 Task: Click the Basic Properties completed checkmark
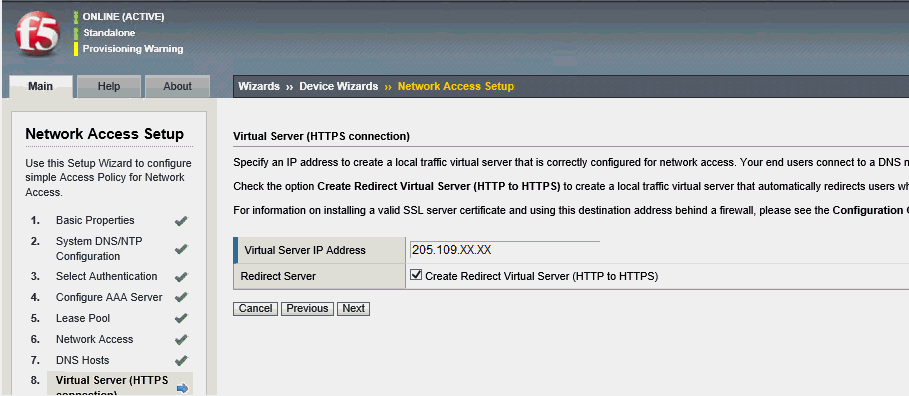click(x=181, y=221)
